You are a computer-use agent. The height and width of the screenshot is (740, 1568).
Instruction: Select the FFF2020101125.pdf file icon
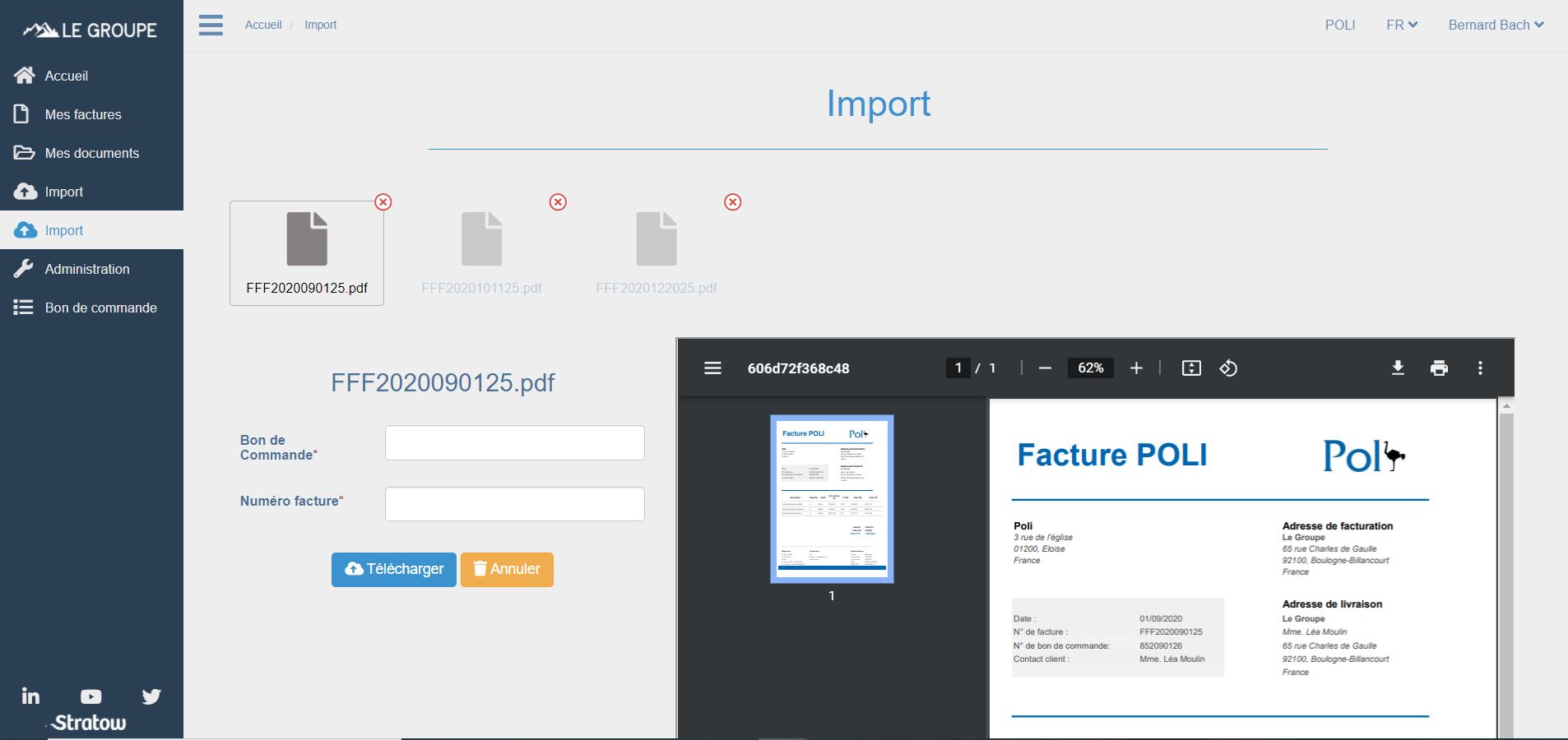[482, 239]
